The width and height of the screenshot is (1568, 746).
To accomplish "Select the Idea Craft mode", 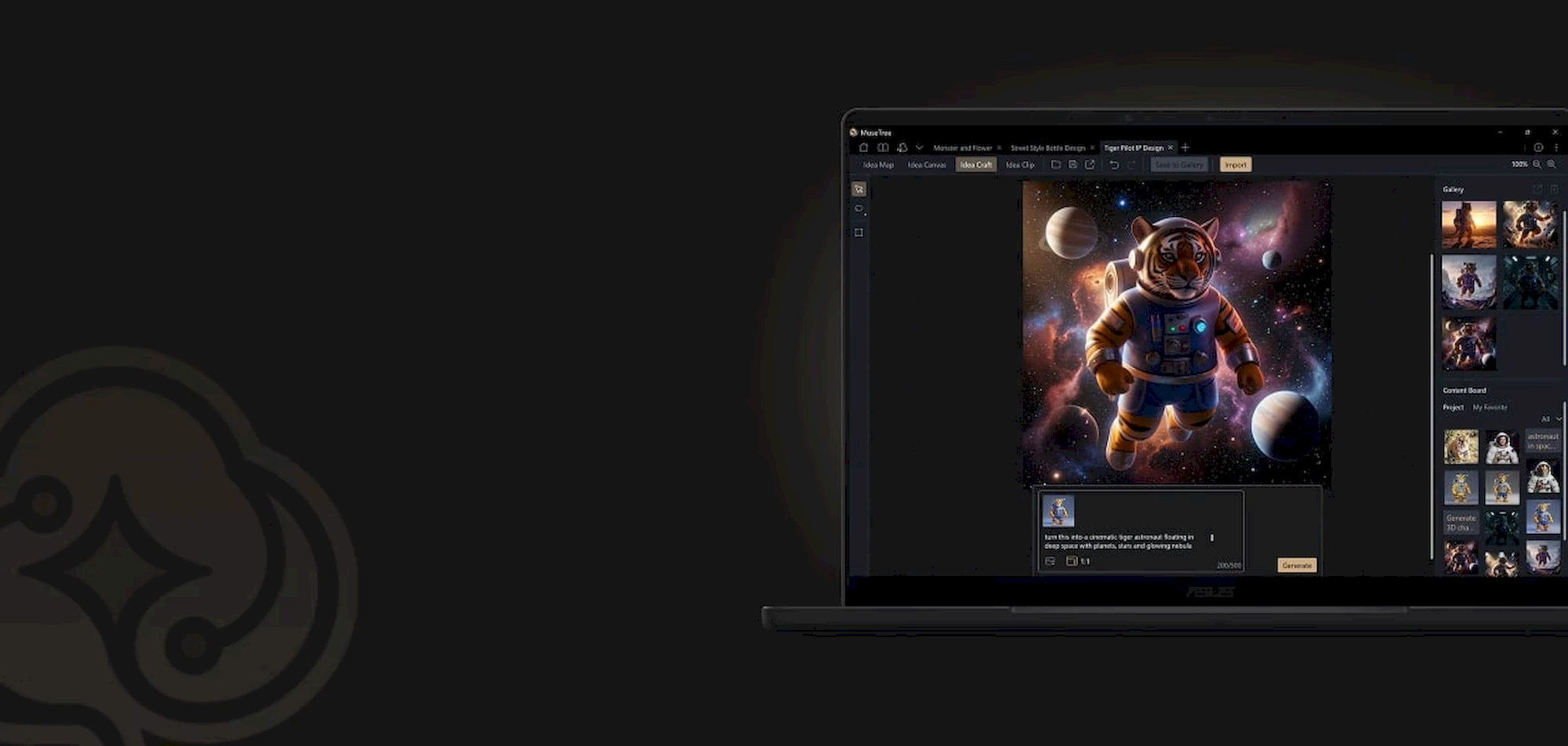I will [976, 165].
